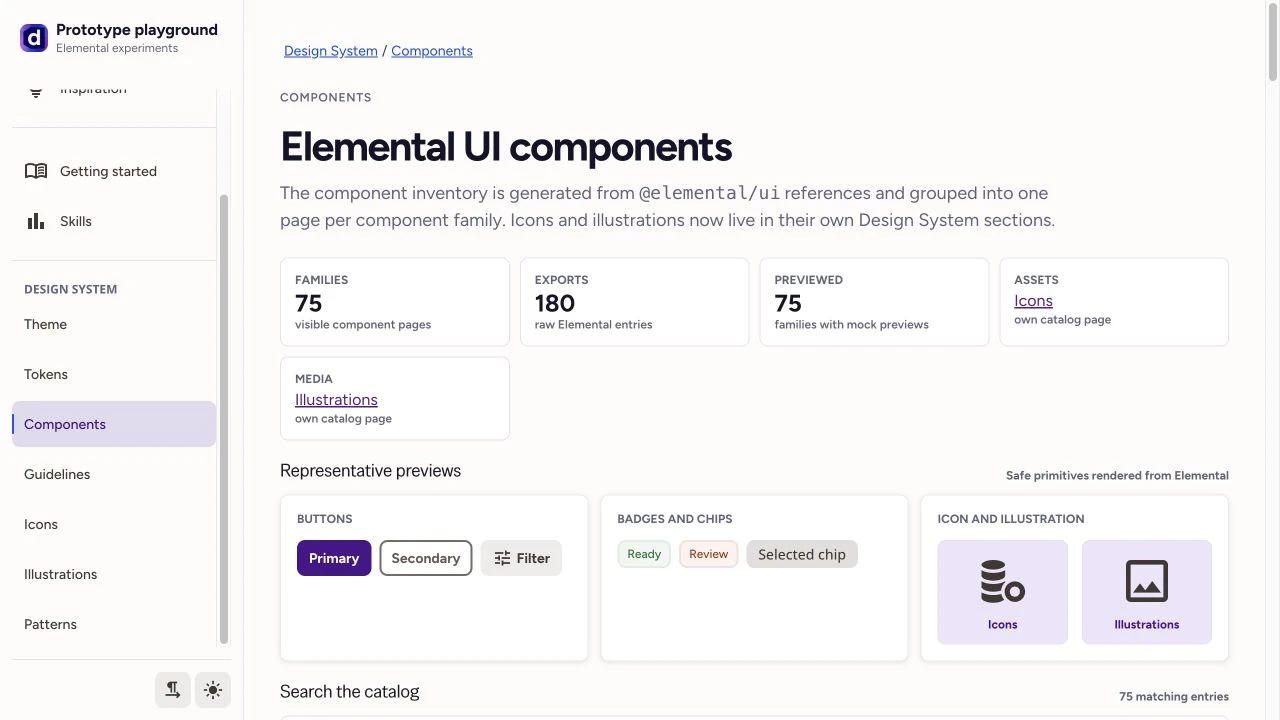Image resolution: width=1280 pixels, height=720 pixels.
Task: Click the Design System breadcrumb link
Action: 331,51
